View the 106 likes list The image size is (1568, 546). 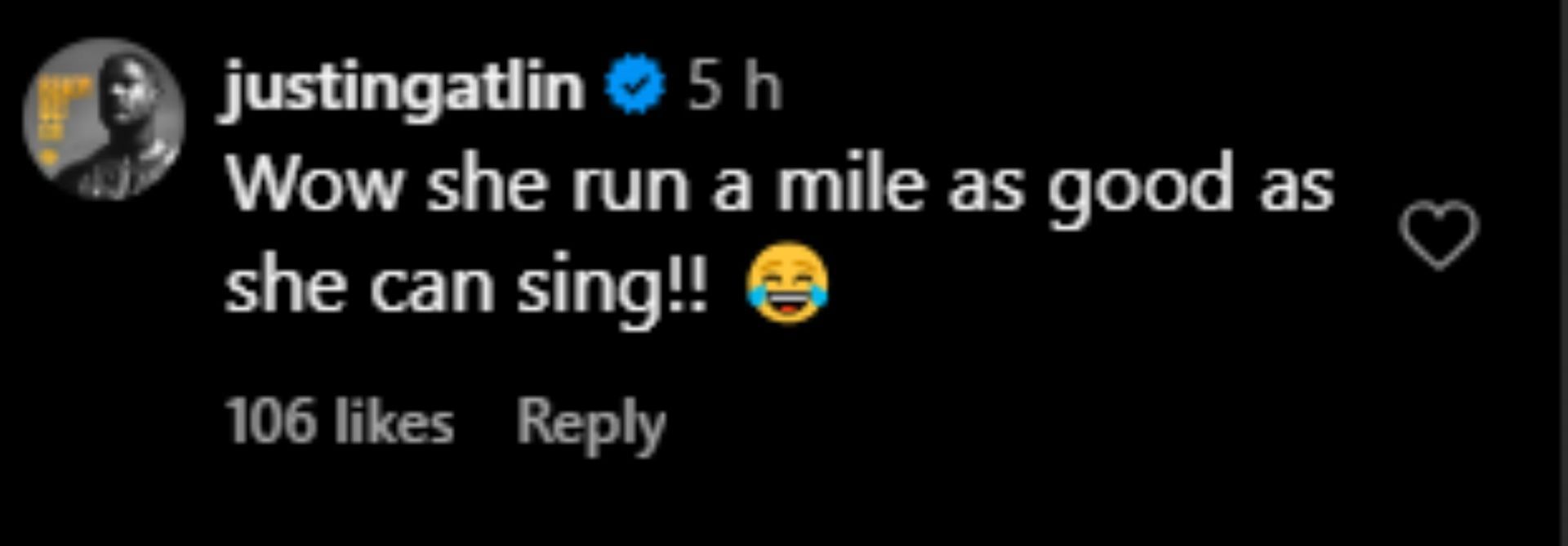tap(339, 422)
